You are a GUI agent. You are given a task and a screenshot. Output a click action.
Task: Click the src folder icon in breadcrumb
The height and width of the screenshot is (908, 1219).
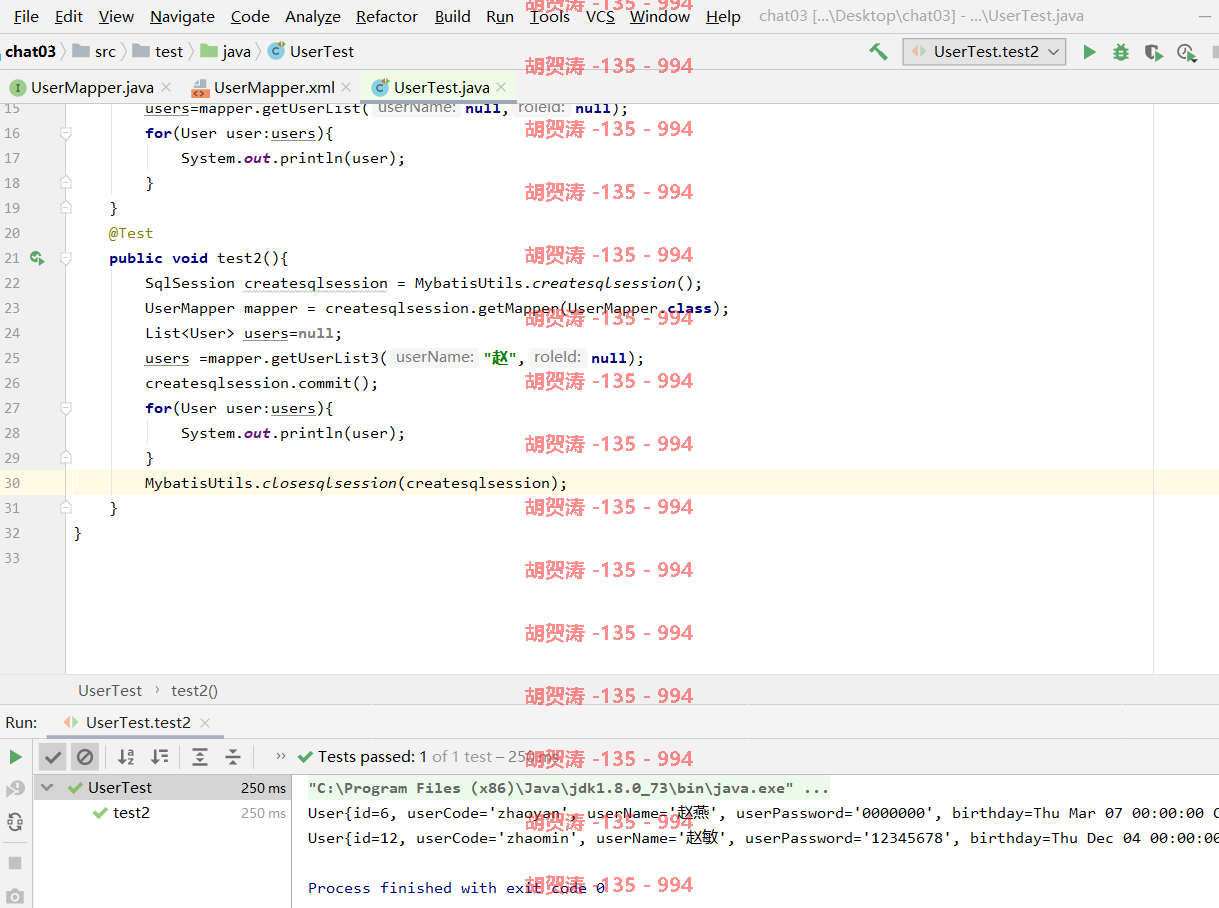pyautogui.click(x=81, y=51)
